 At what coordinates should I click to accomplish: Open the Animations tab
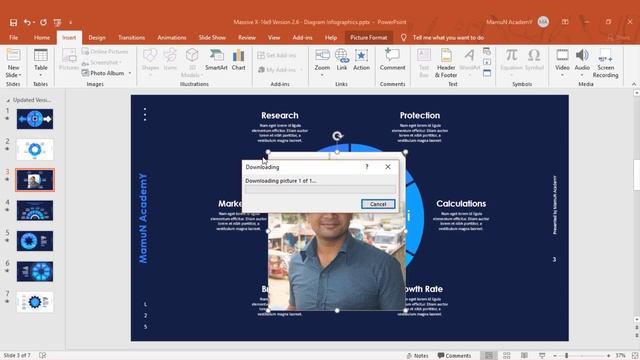[172, 38]
